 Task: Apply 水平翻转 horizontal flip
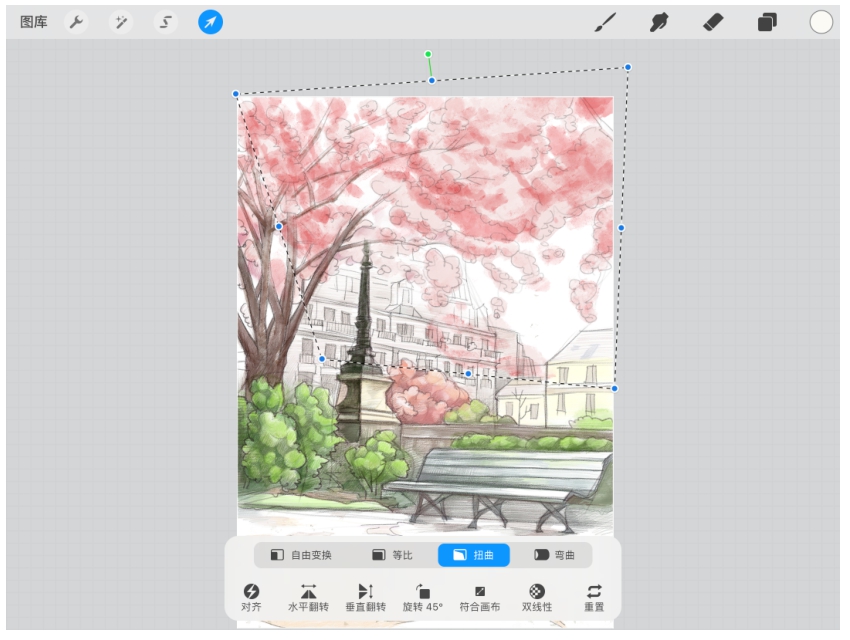[x=308, y=598]
